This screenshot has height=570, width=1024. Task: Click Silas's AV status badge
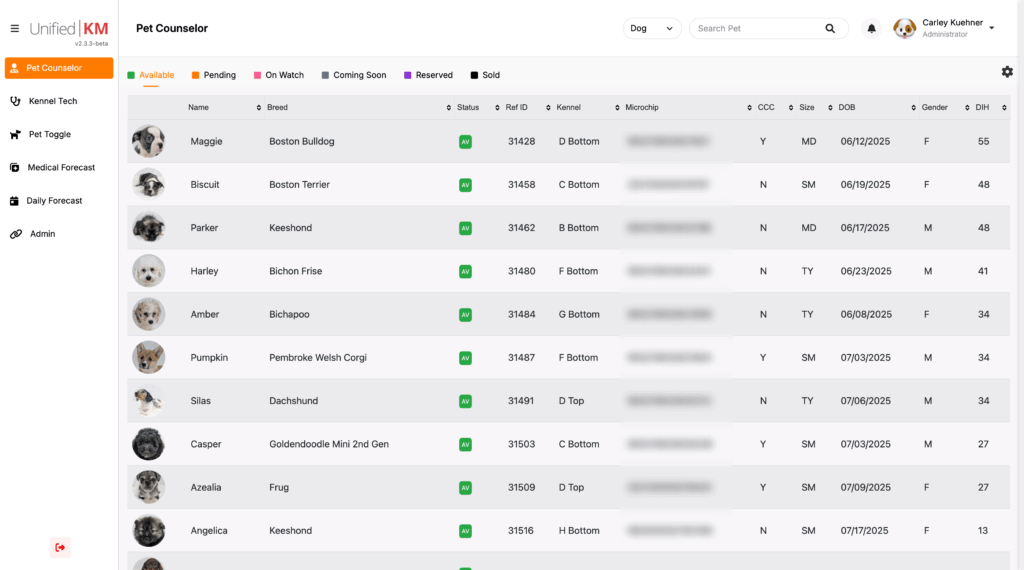(465, 401)
